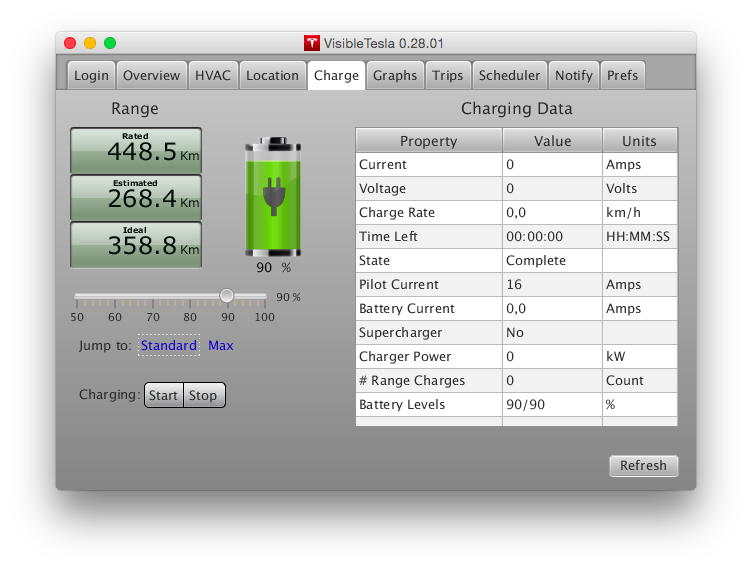
Task: Click the 100 tick label on slider
Action: pos(264,317)
